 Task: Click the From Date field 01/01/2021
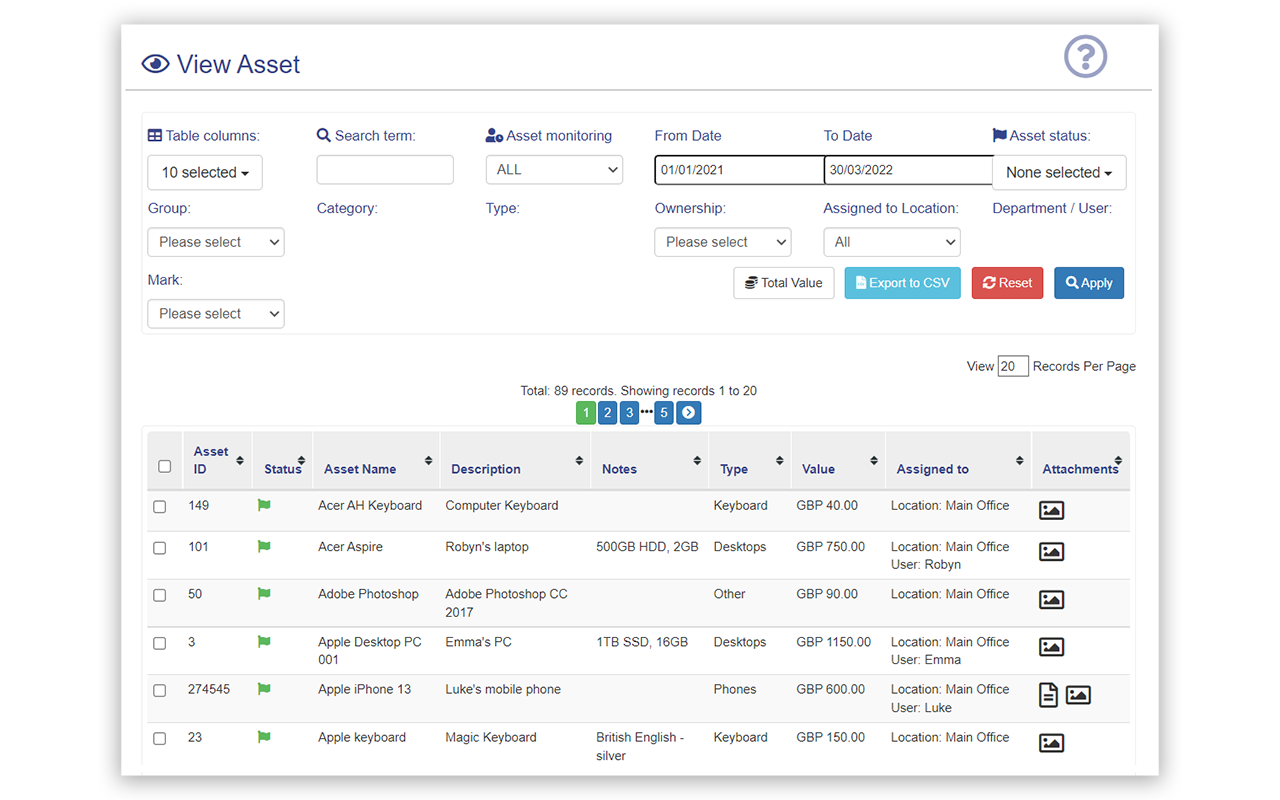[x=739, y=170]
